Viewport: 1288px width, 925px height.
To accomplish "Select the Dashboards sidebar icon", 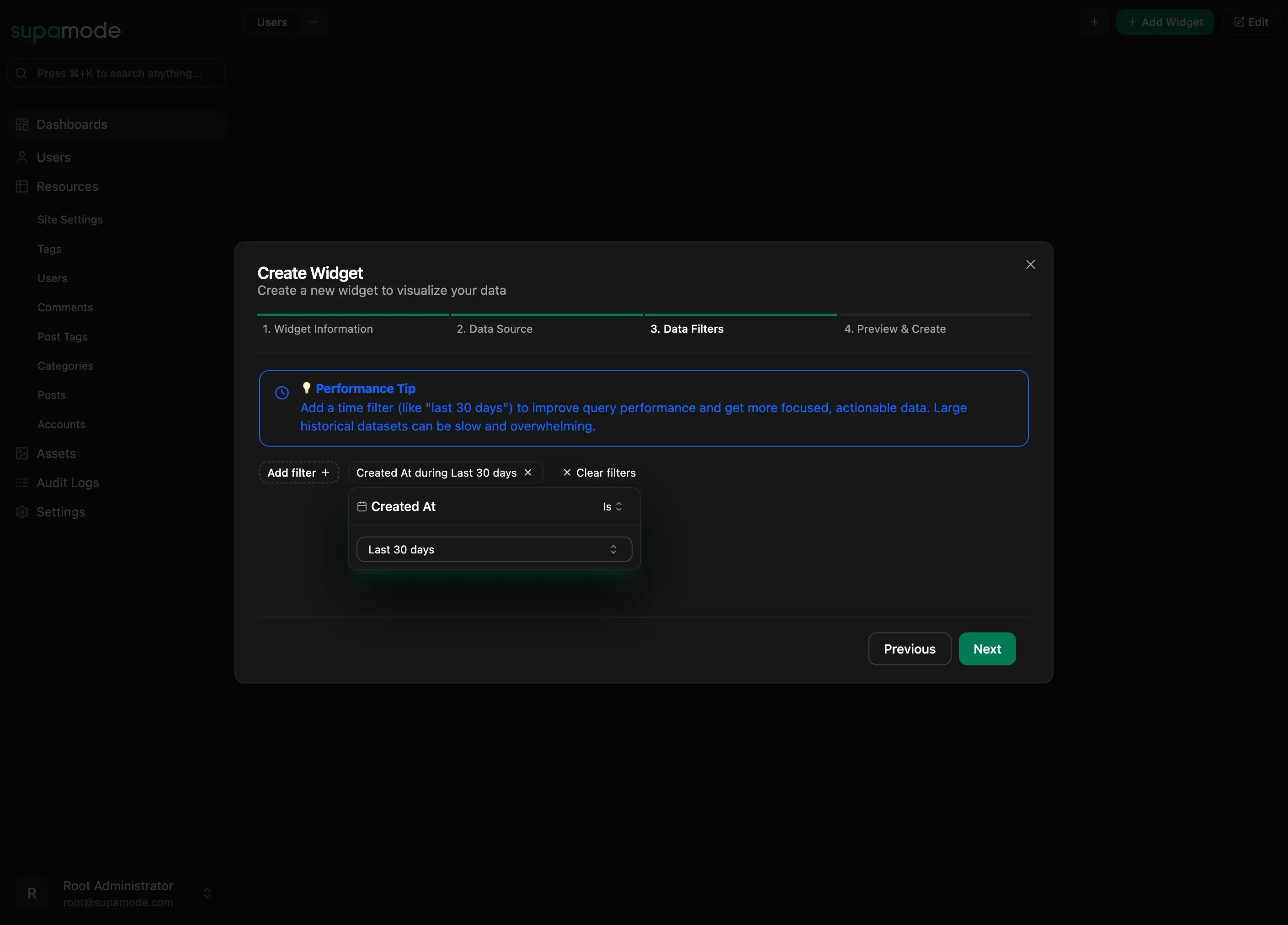I will (x=21, y=124).
